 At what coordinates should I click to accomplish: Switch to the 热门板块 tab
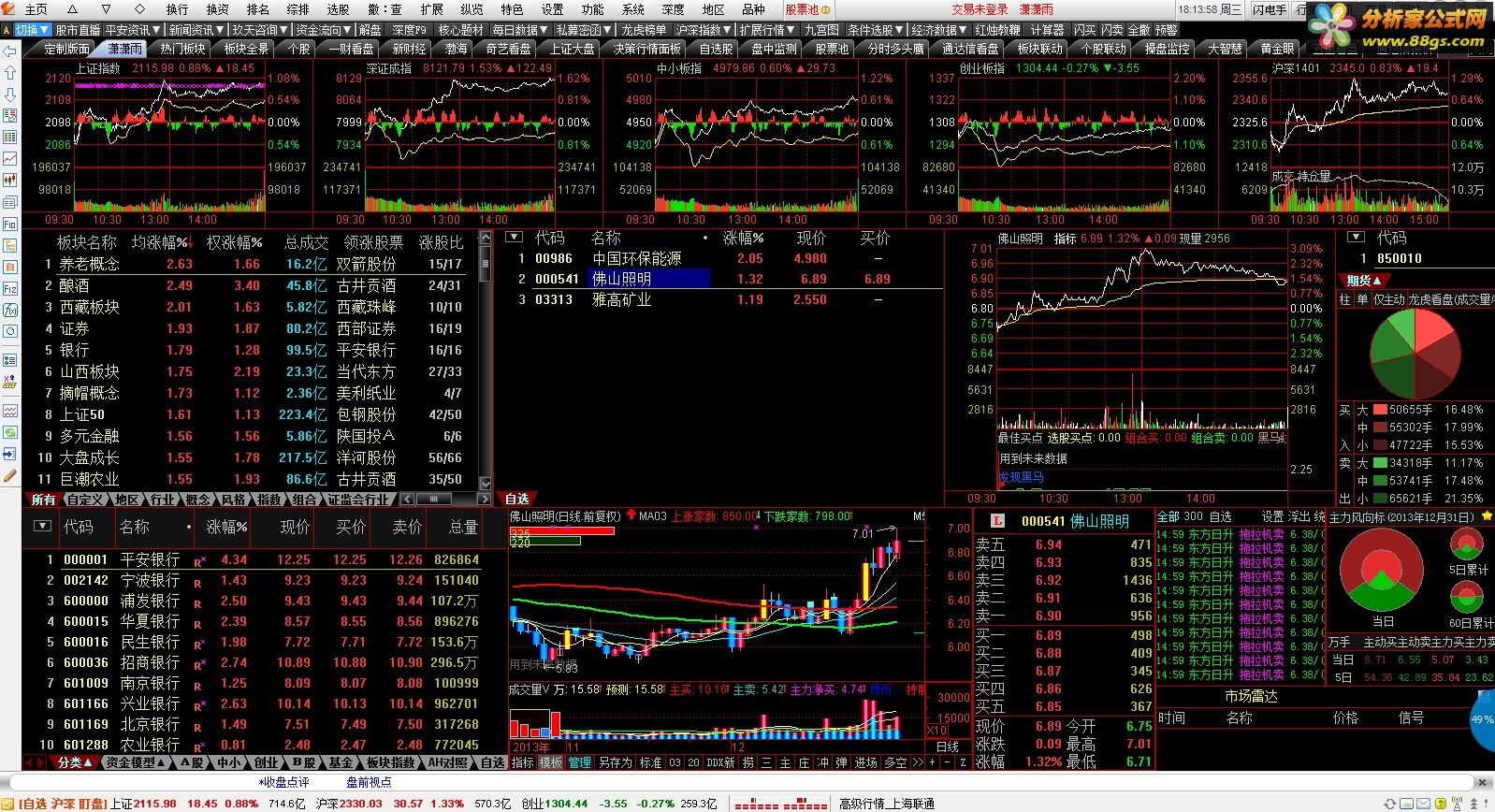182,49
